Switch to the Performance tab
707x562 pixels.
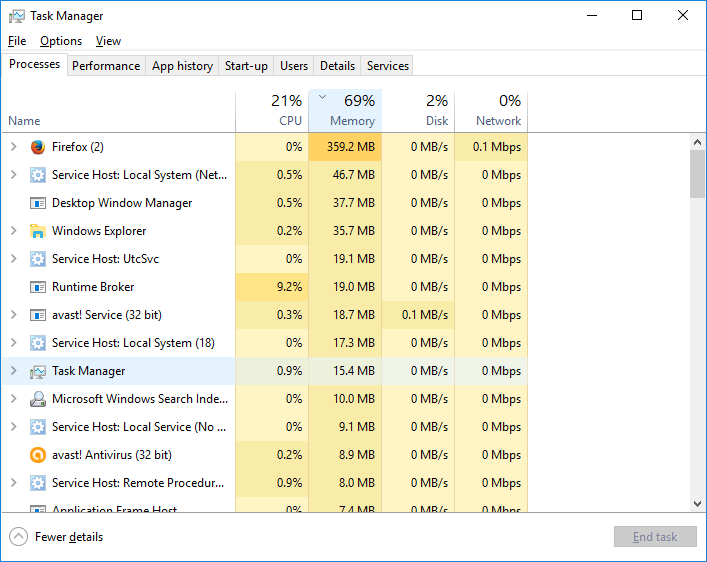[x=106, y=66]
